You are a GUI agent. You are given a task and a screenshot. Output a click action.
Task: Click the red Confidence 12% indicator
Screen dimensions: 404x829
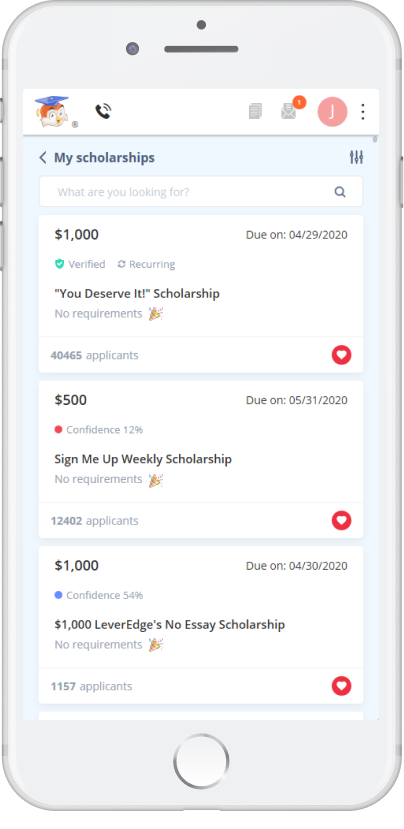click(59, 429)
